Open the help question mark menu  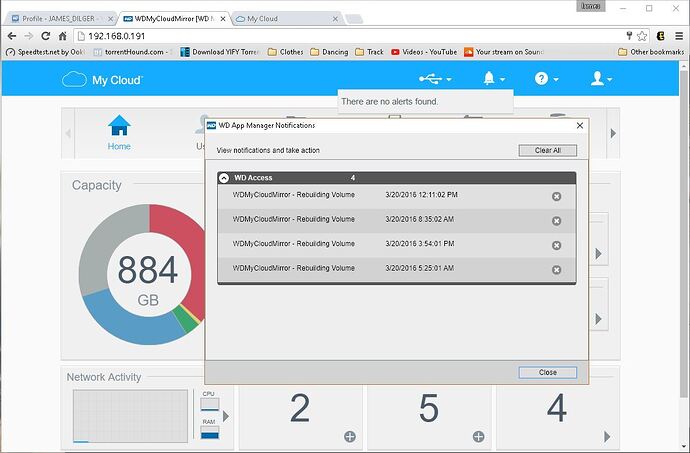[x=546, y=79]
